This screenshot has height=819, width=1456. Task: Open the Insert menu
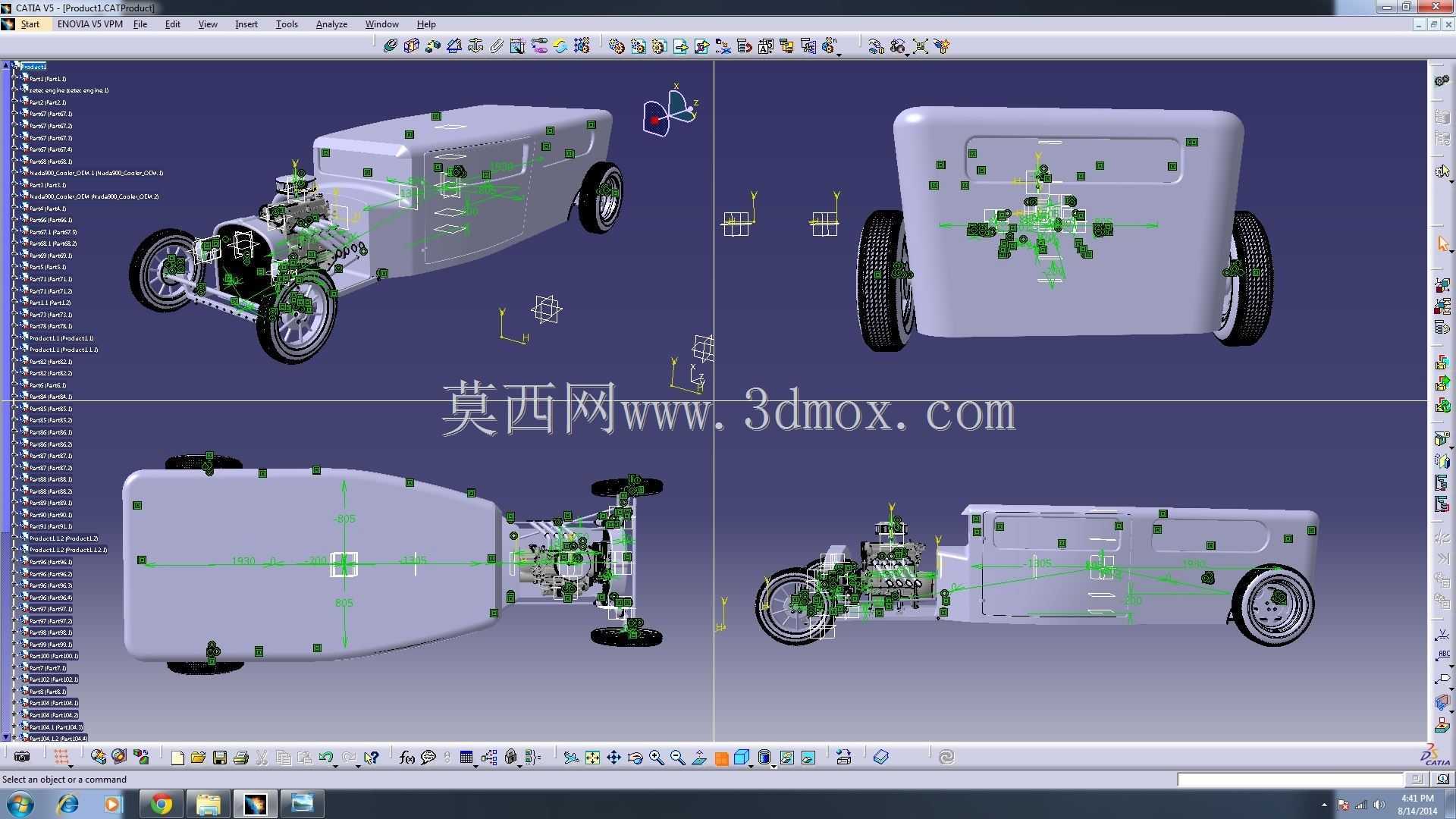pos(246,24)
